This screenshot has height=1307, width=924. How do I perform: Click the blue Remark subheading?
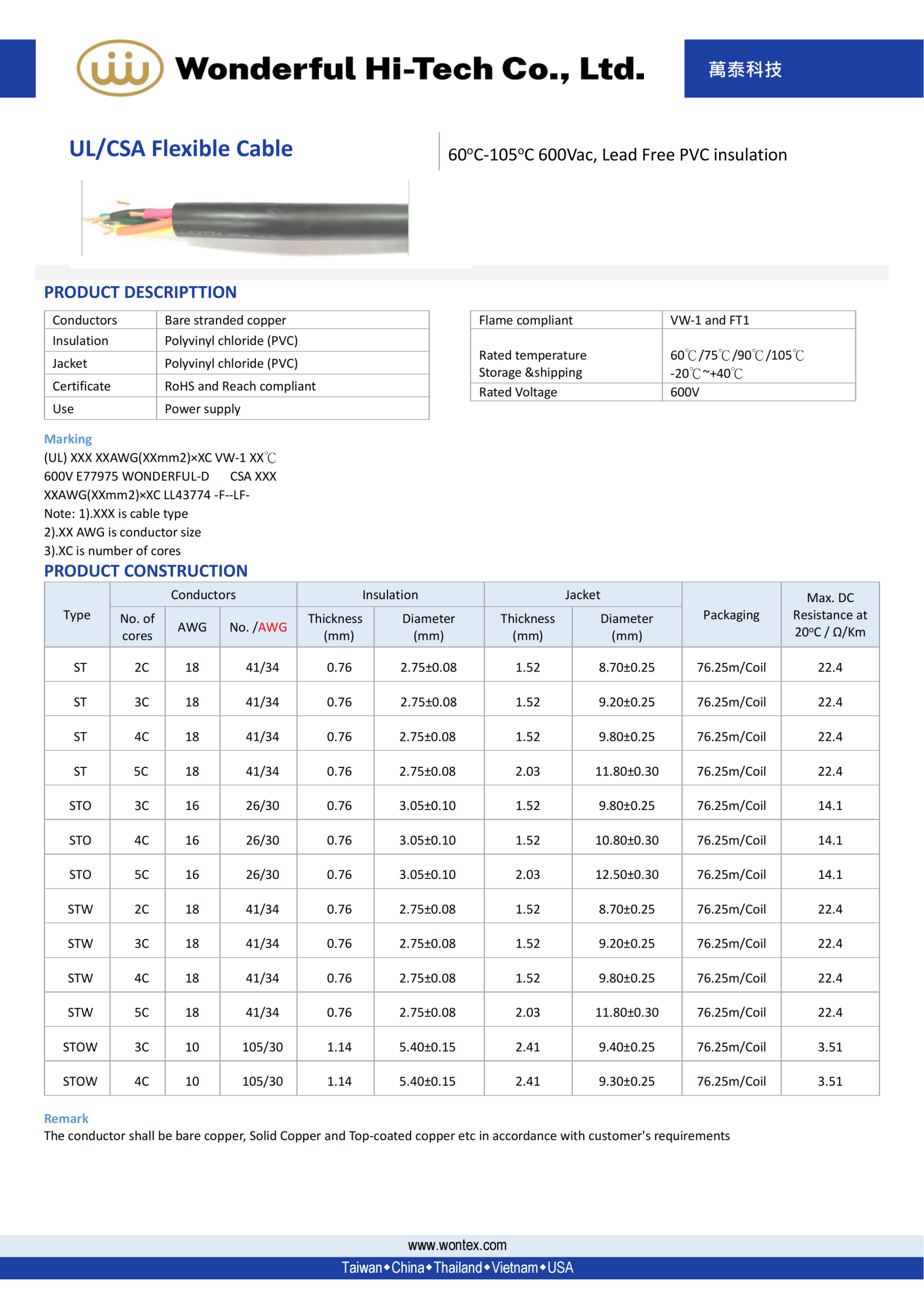[66, 1119]
